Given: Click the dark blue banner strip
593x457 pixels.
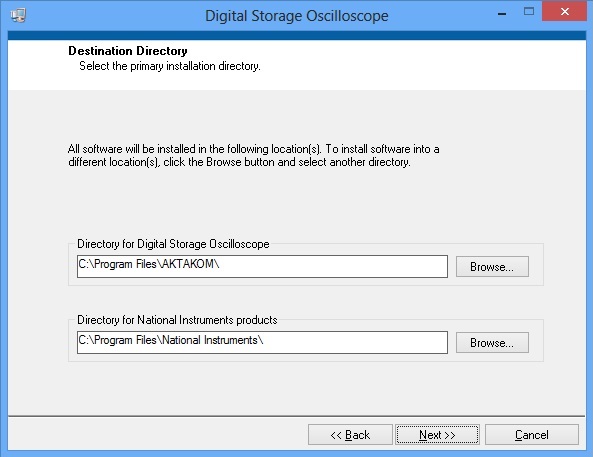Looking at the screenshot, I should click(296, 36).
